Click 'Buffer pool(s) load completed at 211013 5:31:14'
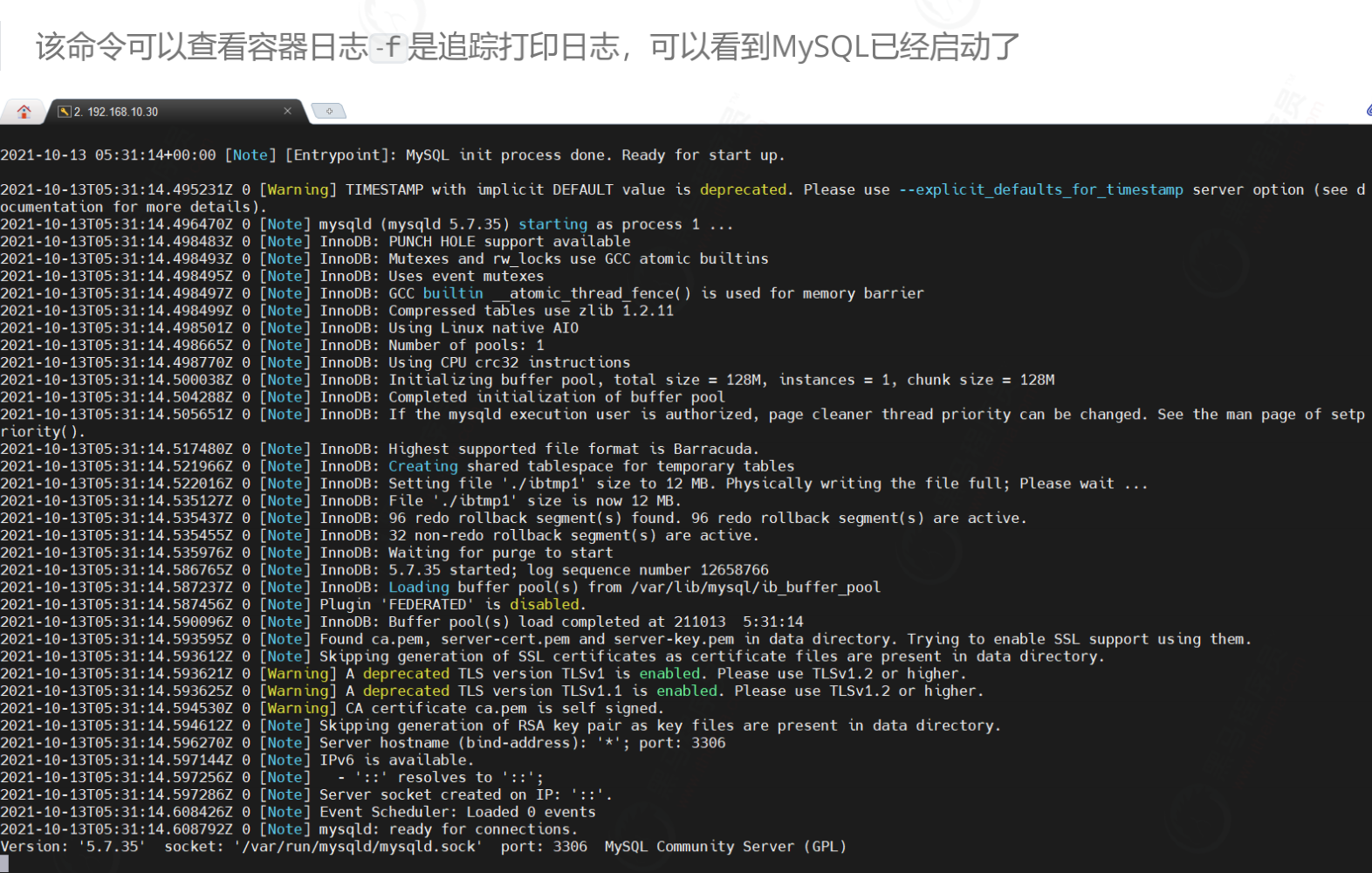The width and height of the screenshot is (1372, 873). point(595,622)
